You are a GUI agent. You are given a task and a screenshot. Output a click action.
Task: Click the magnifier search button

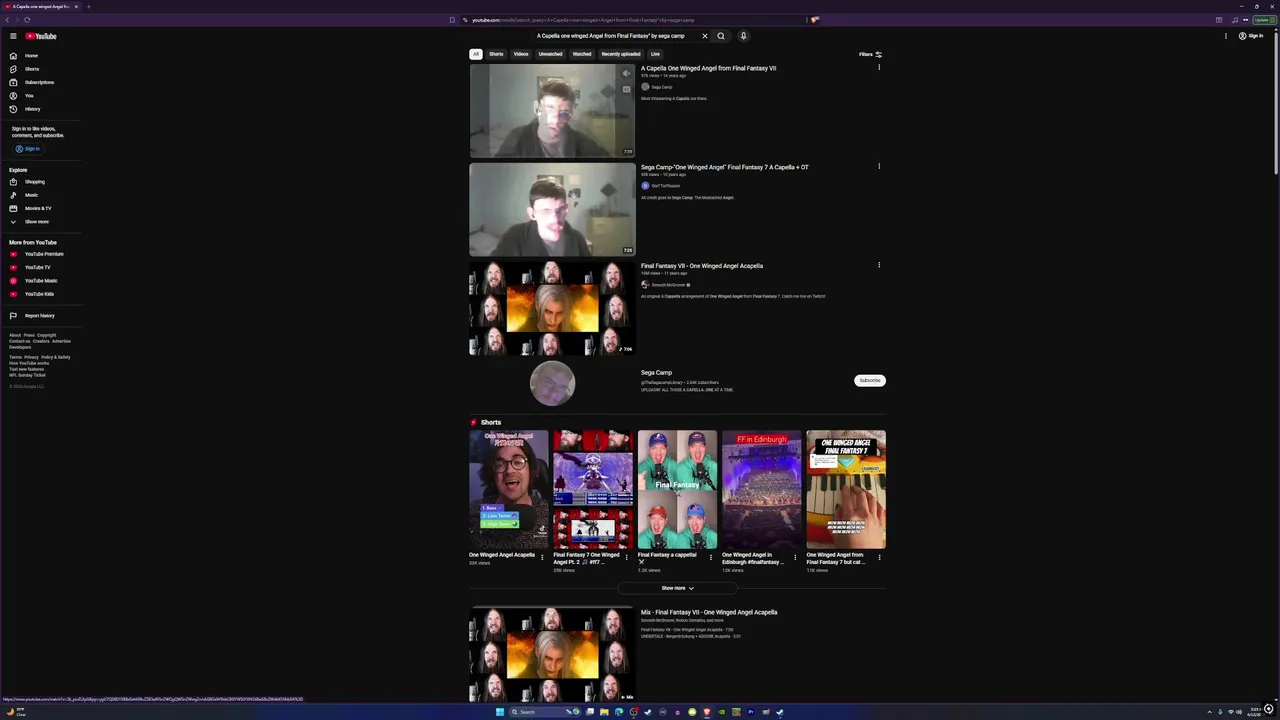(x=721, y=36)
